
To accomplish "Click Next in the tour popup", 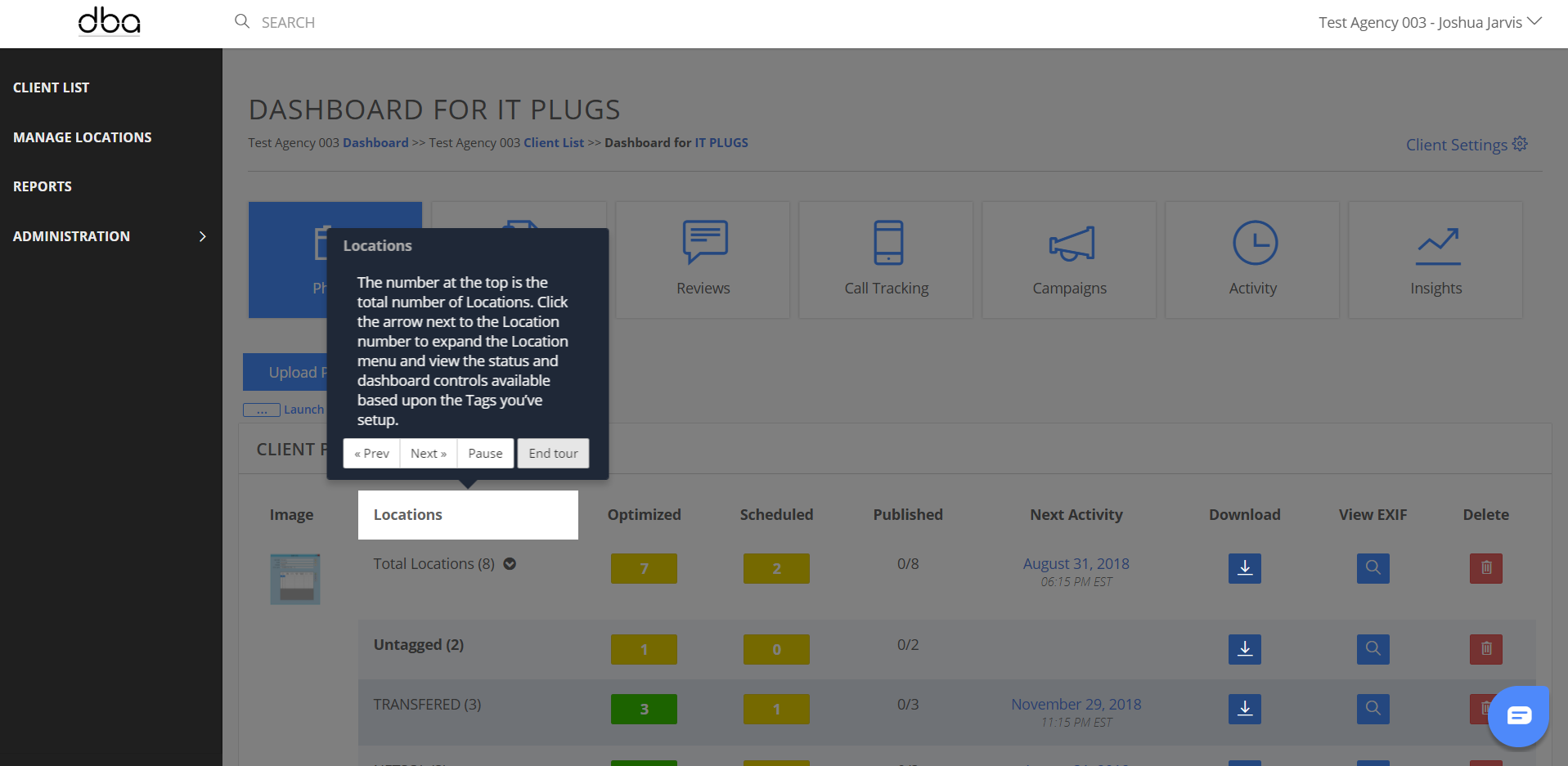I will (428, 454).
